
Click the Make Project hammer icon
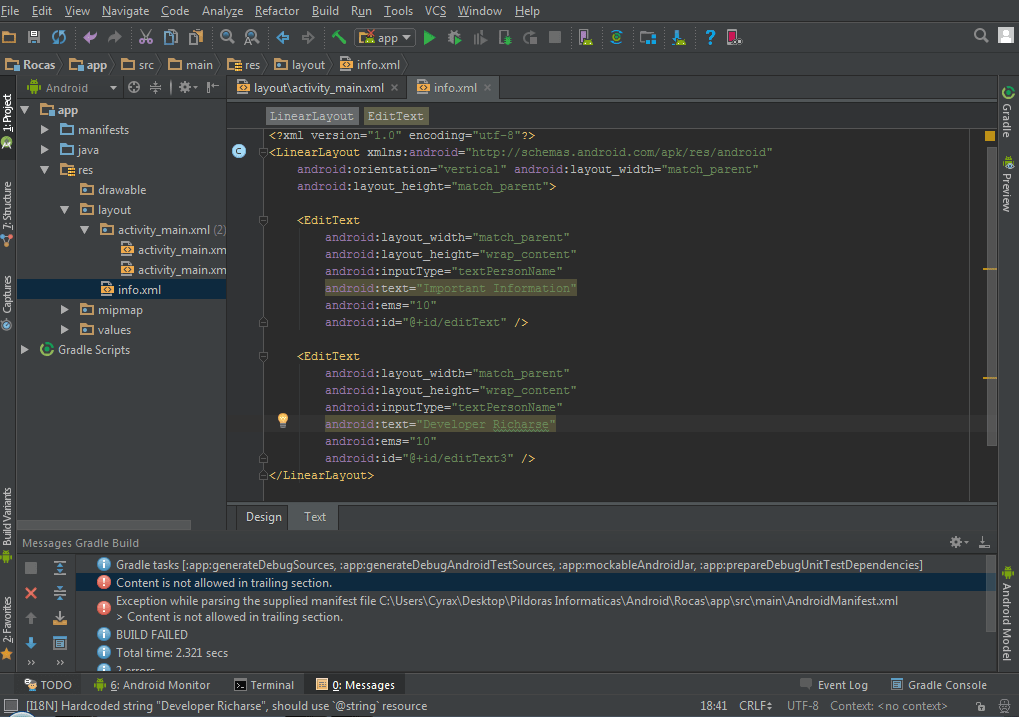pos(338,37)
